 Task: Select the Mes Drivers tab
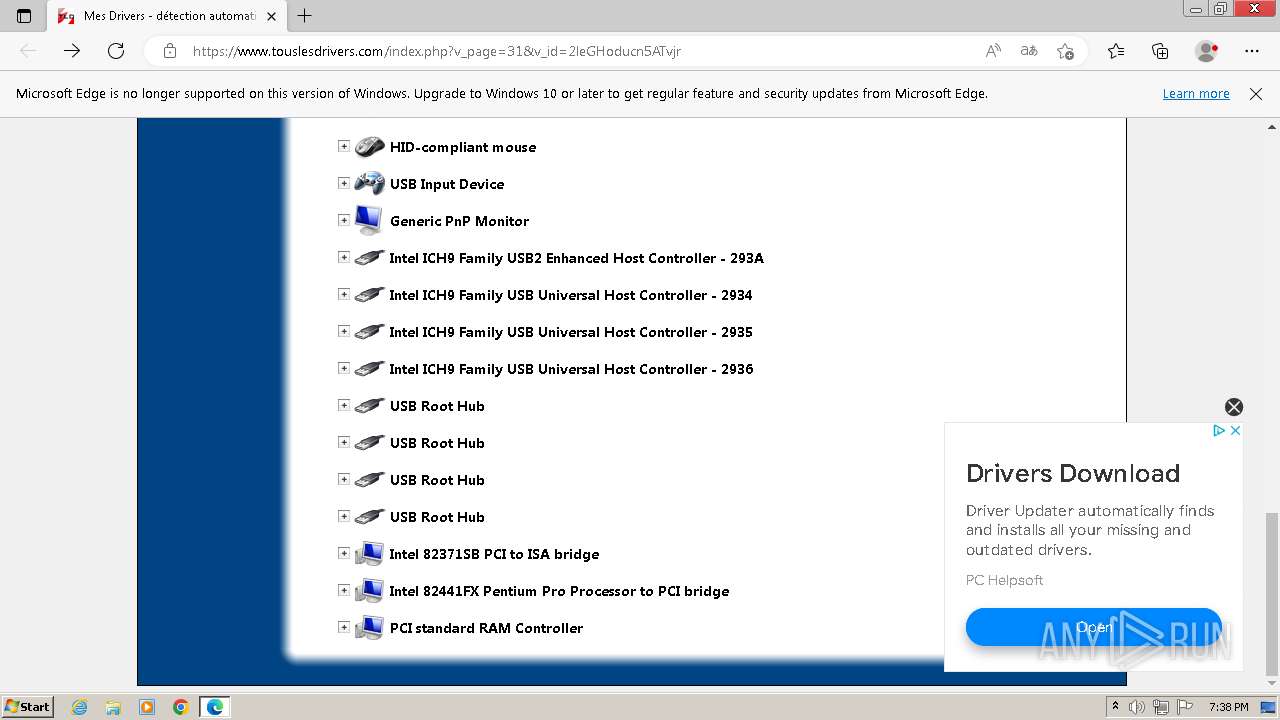click(165, 16)
